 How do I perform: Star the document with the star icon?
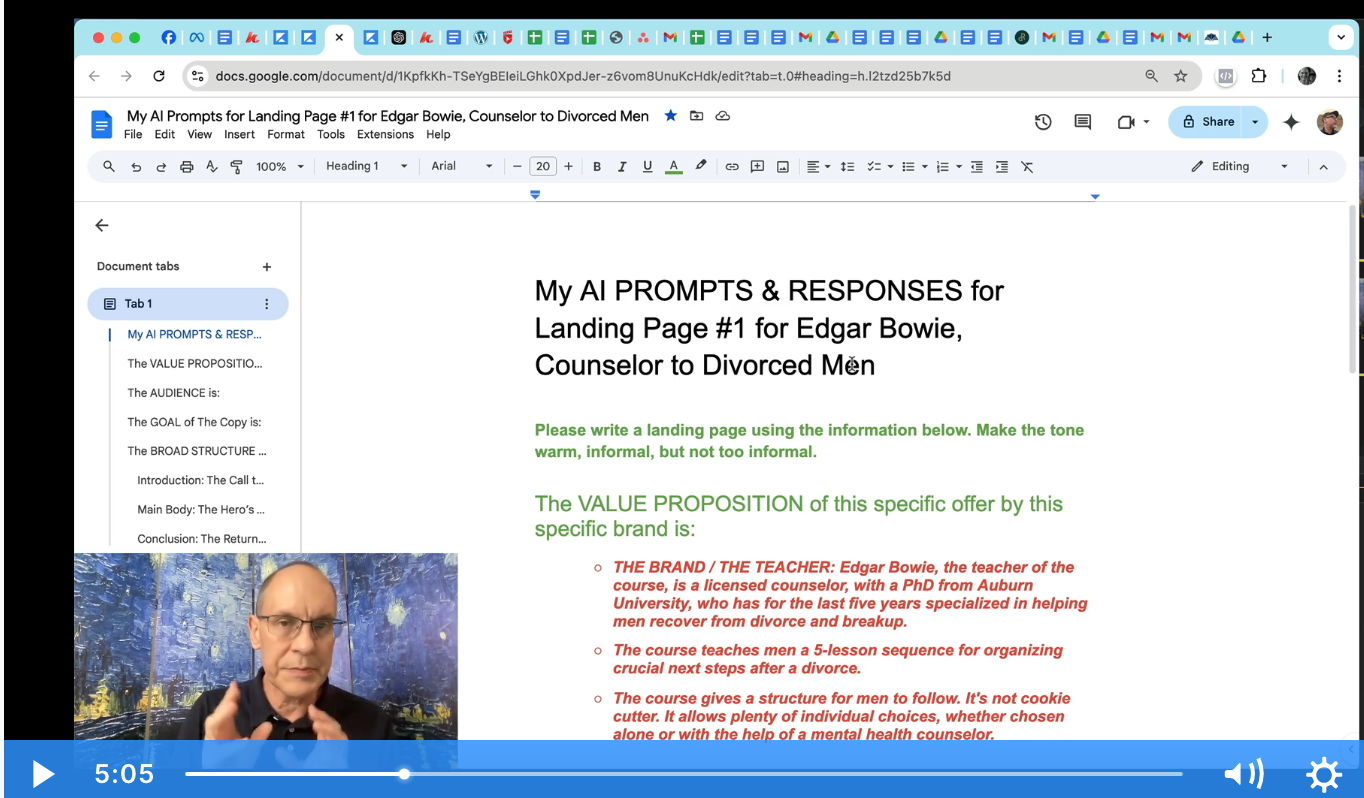pos(671,116)
